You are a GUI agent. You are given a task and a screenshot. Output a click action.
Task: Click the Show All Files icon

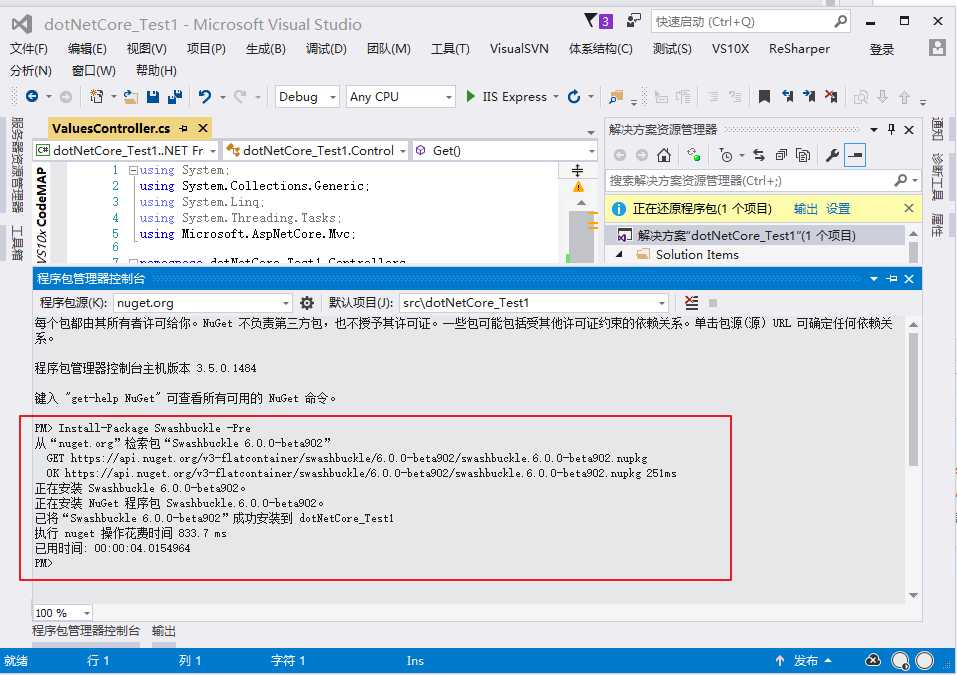[803, 156]
